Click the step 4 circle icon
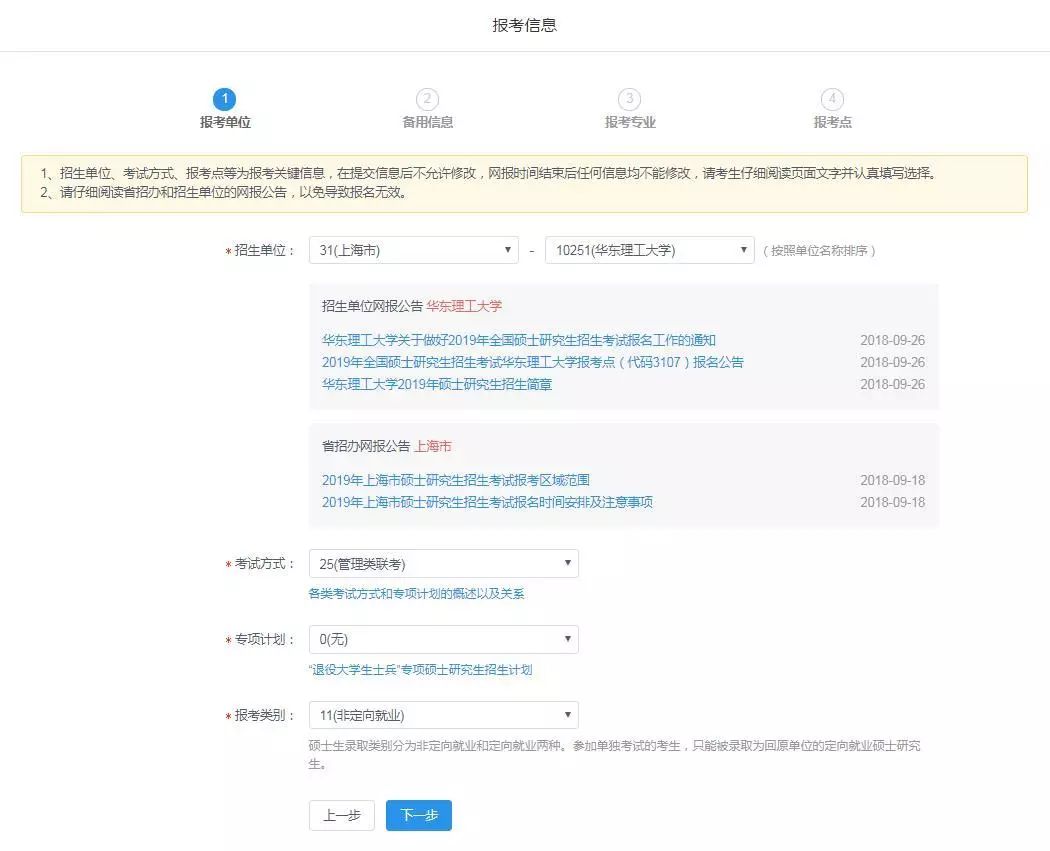The width and height of the screenshot is (1050, 851). click(x=832, y=99)
